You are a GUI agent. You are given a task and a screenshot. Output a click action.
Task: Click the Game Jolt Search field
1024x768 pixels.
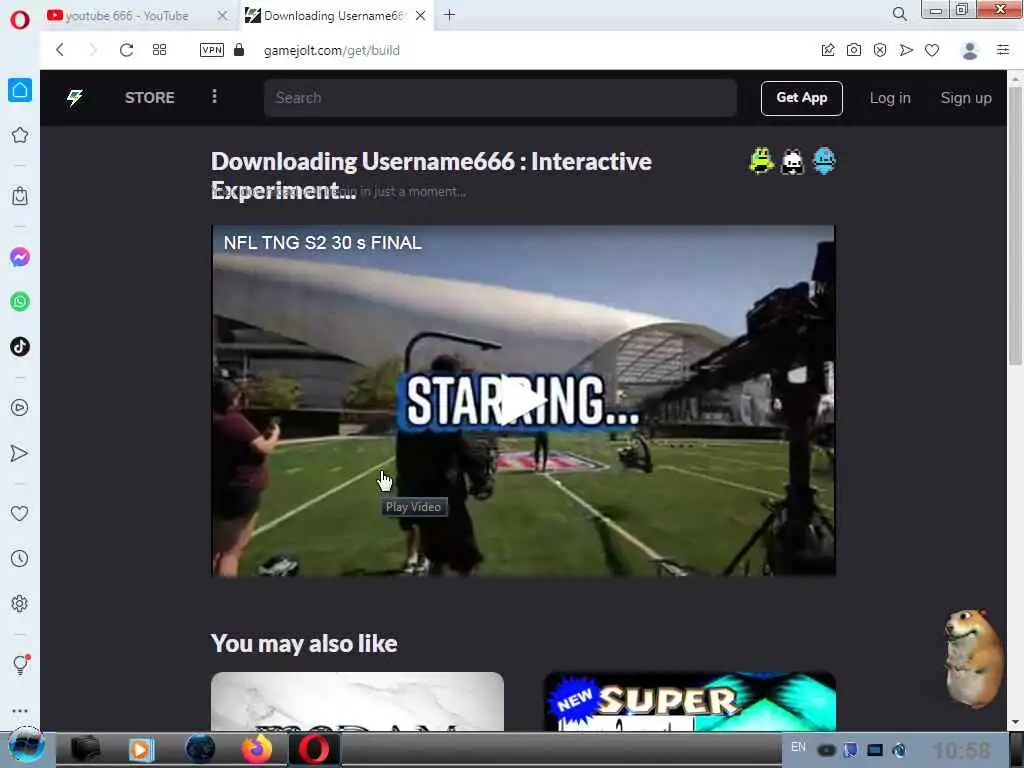click(x=500, y=98)
